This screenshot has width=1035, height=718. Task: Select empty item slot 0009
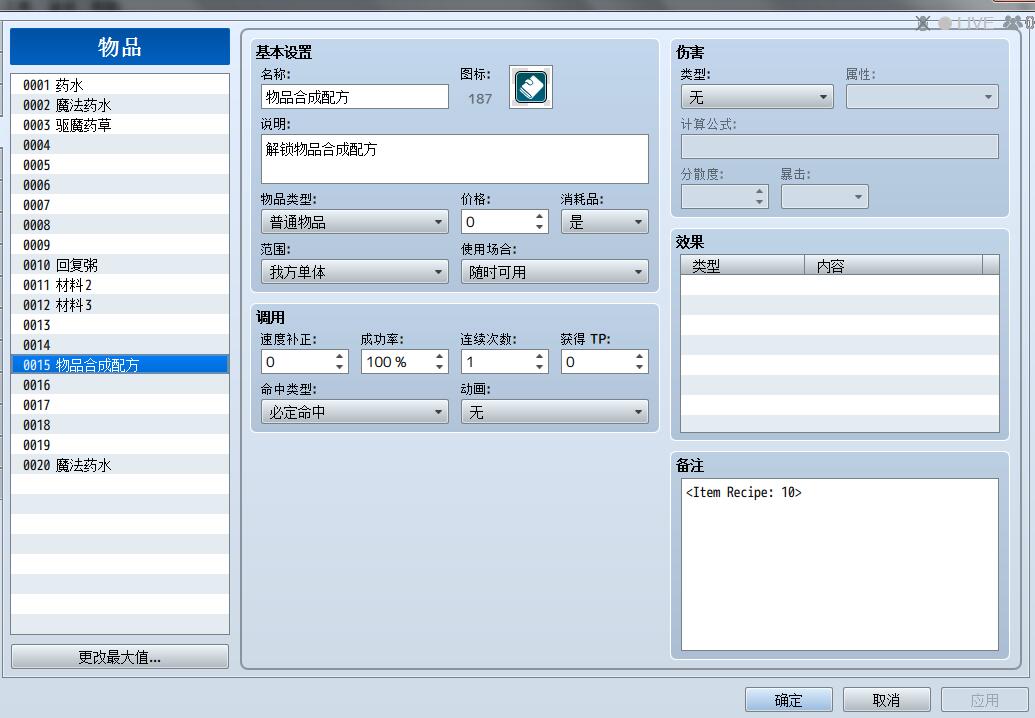click(x=120, y=245)
